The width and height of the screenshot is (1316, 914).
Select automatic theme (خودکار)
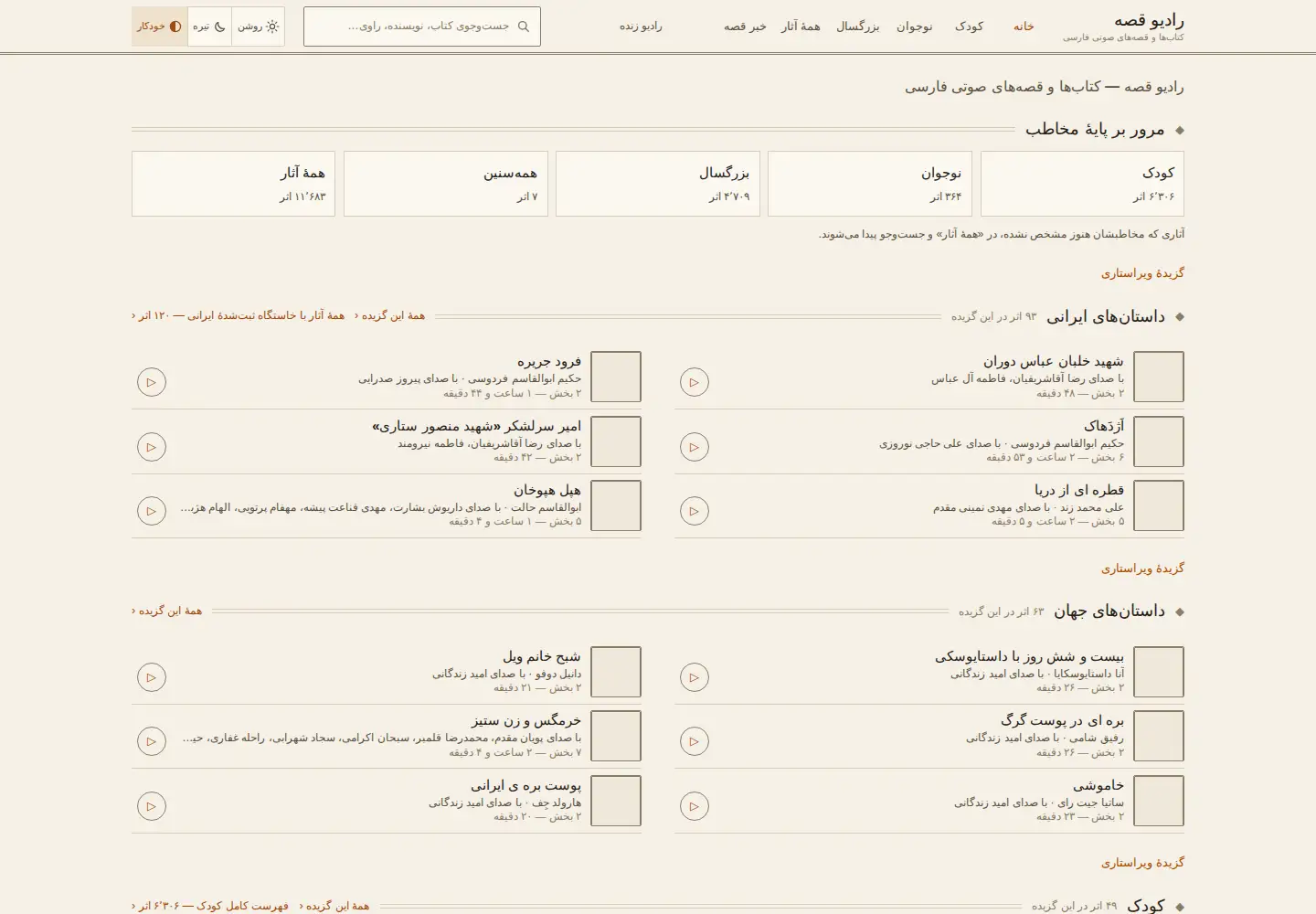160,27
